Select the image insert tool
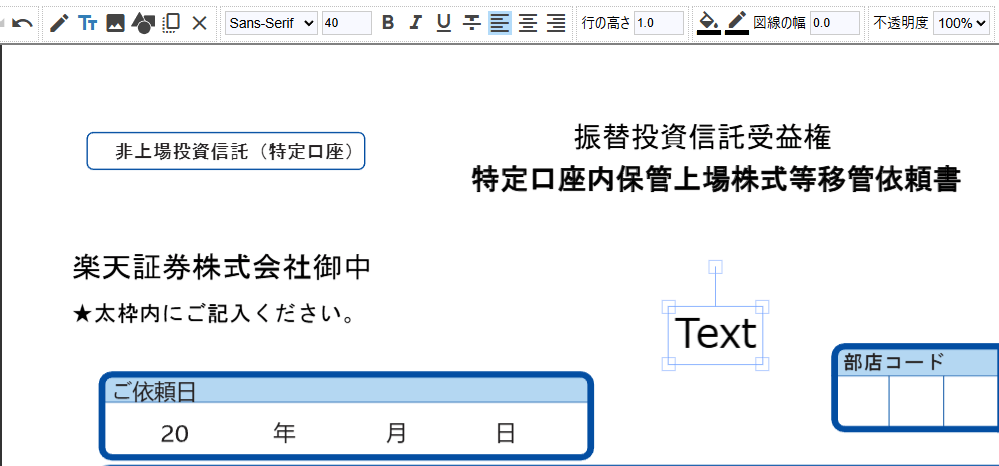Screen dimensions: 999x466 pos(115,24)
